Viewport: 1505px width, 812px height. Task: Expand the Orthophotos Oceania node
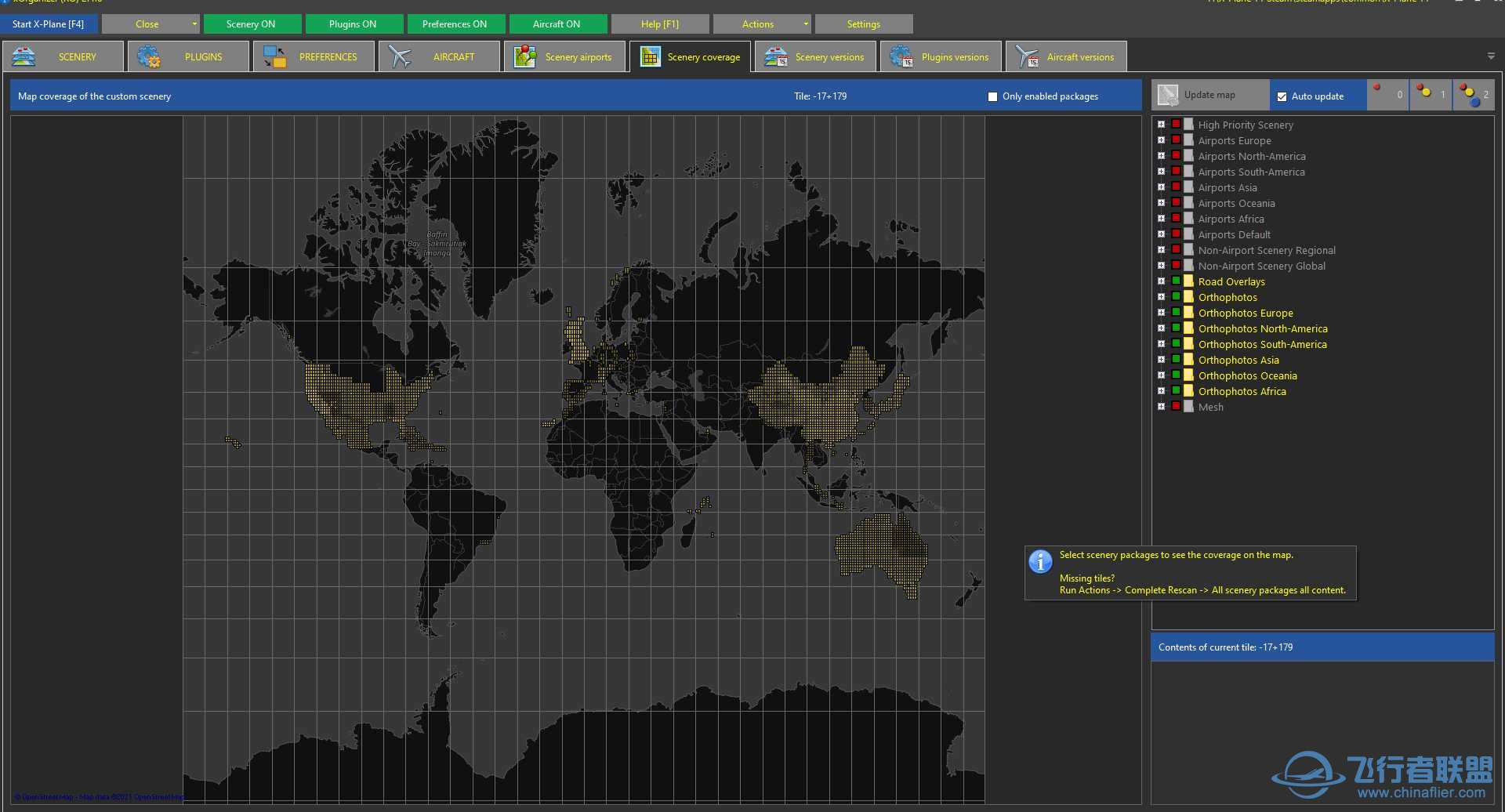click(1161, 375)
